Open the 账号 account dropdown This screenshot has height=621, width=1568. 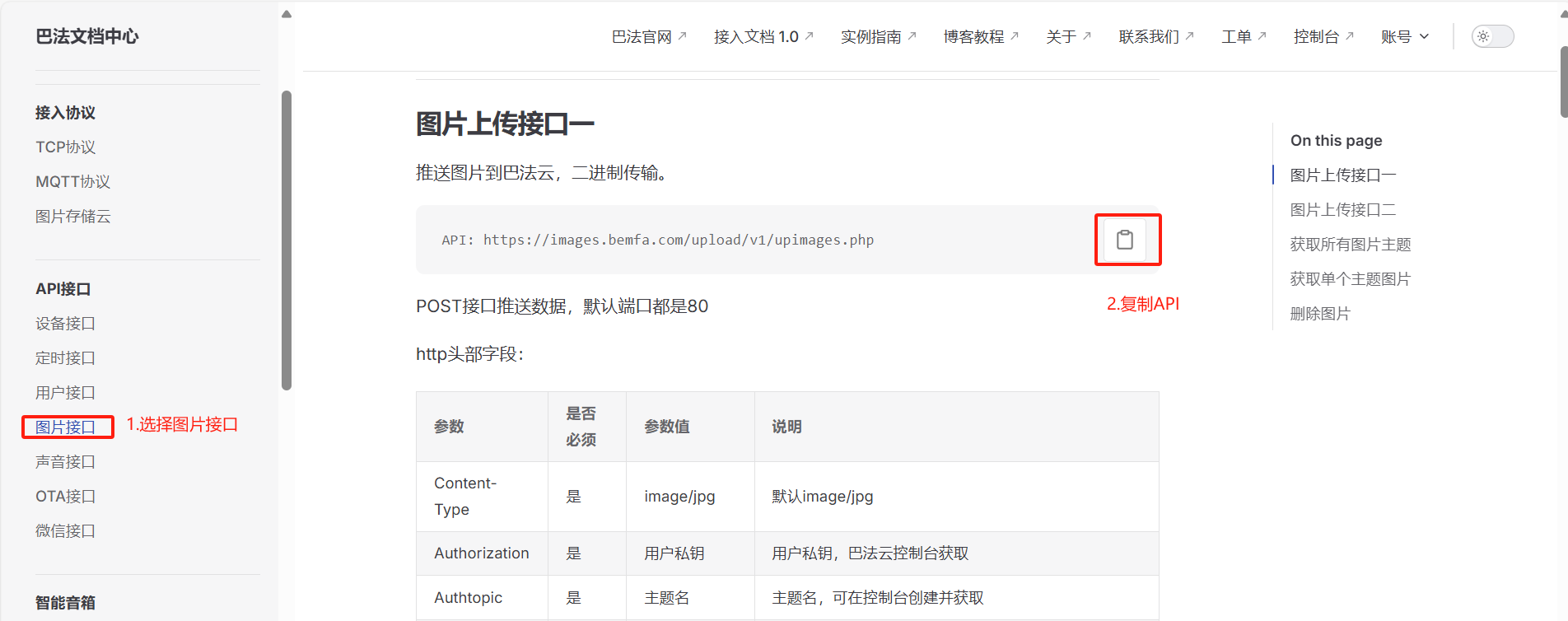(x=1405, y=36)
